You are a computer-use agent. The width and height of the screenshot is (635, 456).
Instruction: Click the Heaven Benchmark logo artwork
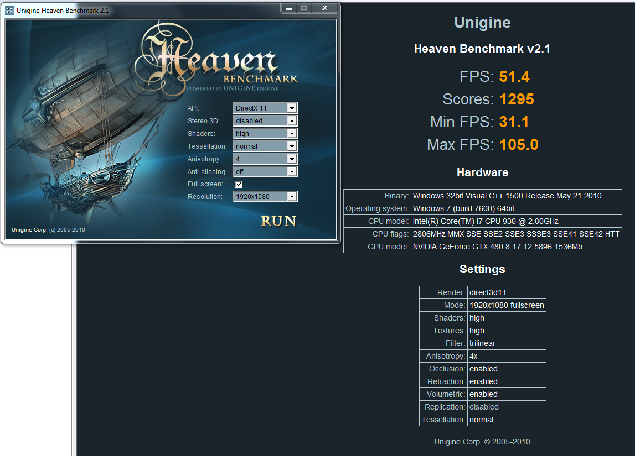pos(216,59)
